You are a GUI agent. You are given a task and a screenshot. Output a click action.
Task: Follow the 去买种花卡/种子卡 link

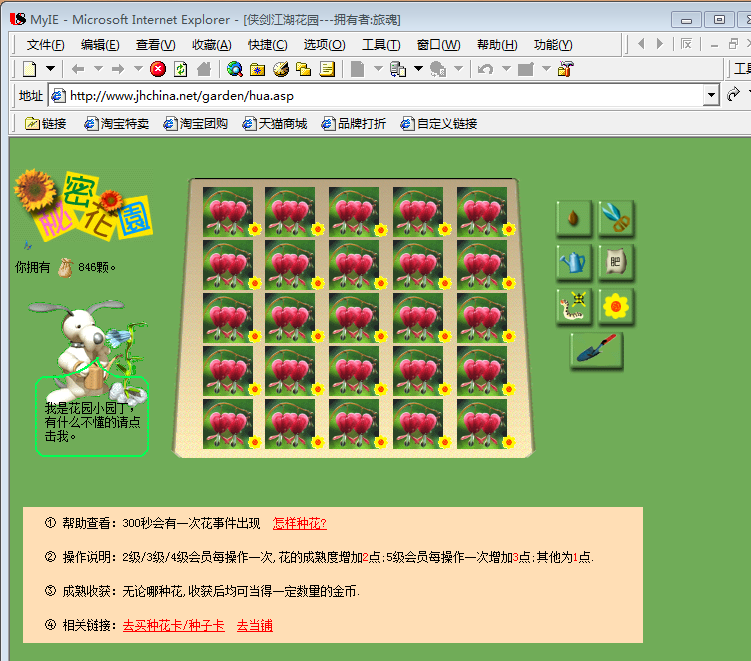(x=173, y=626)
